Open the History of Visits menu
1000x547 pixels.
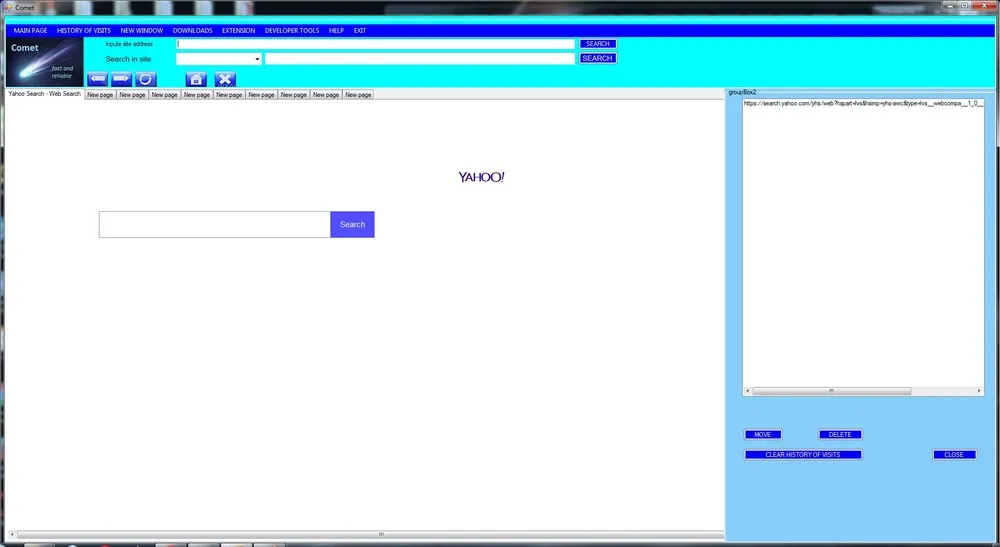point(84,31)
